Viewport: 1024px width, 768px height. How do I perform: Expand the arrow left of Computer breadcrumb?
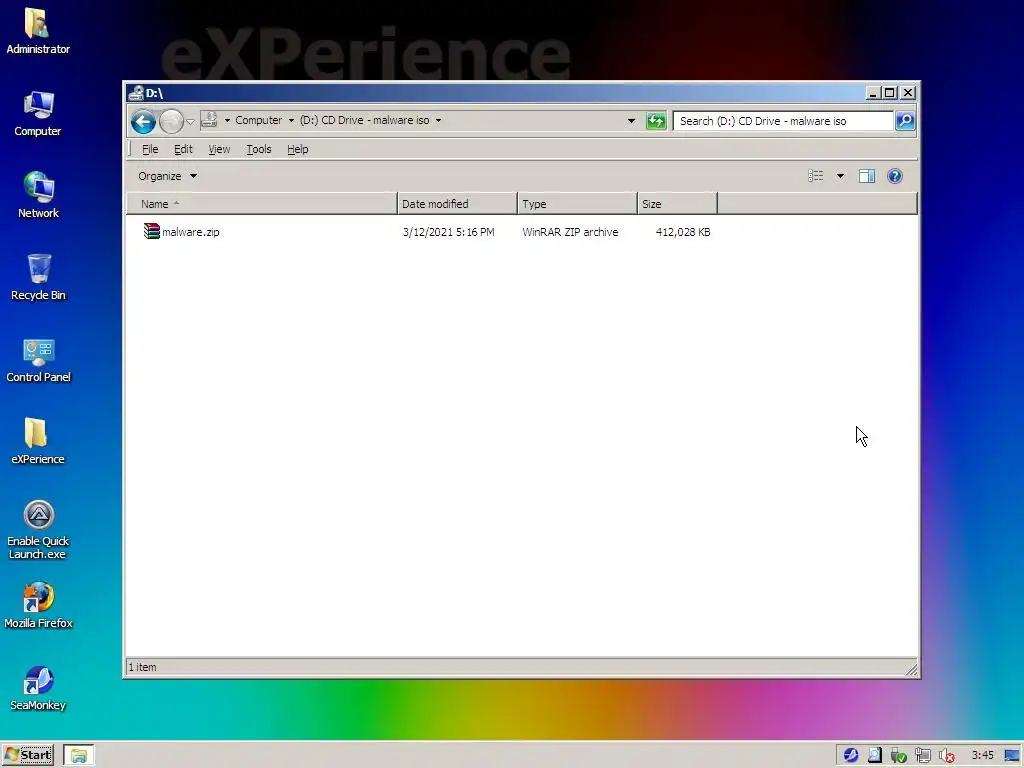227,121
